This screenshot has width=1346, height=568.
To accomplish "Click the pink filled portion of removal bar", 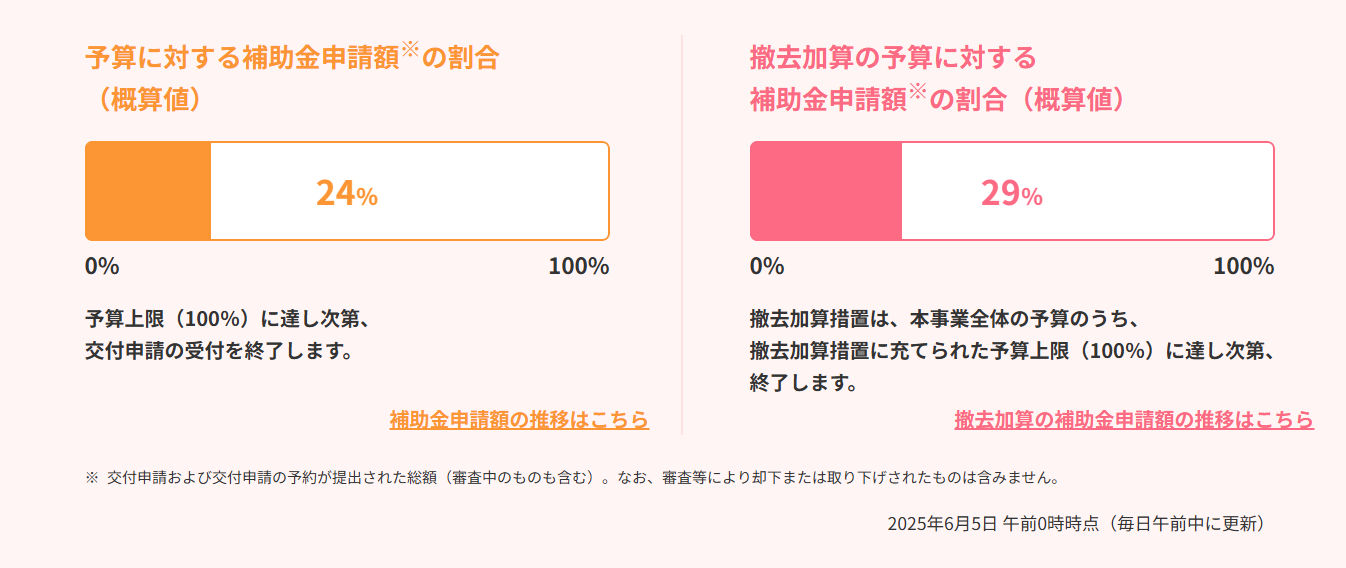I will coord(826,191).
